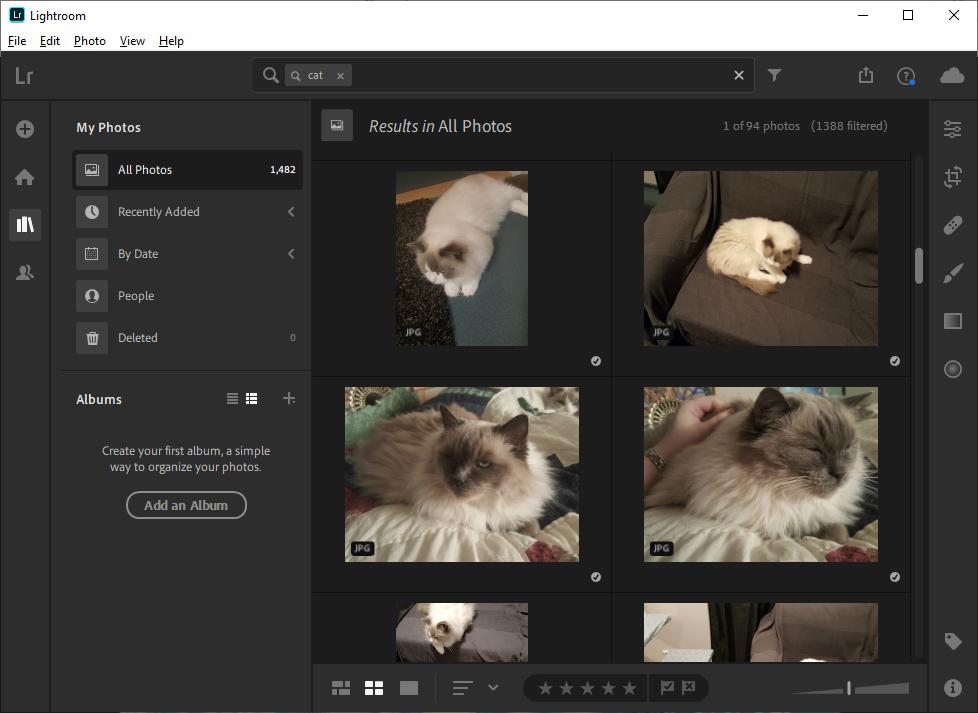
Task: Go to Home via house icon
Action: point(25,177)
